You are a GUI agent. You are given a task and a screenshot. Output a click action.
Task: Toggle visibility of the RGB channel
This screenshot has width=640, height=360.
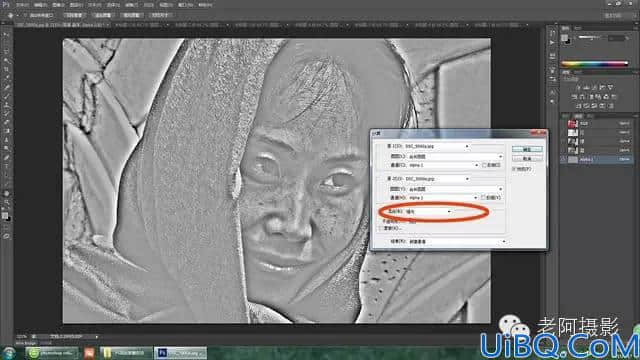[564, 124]
